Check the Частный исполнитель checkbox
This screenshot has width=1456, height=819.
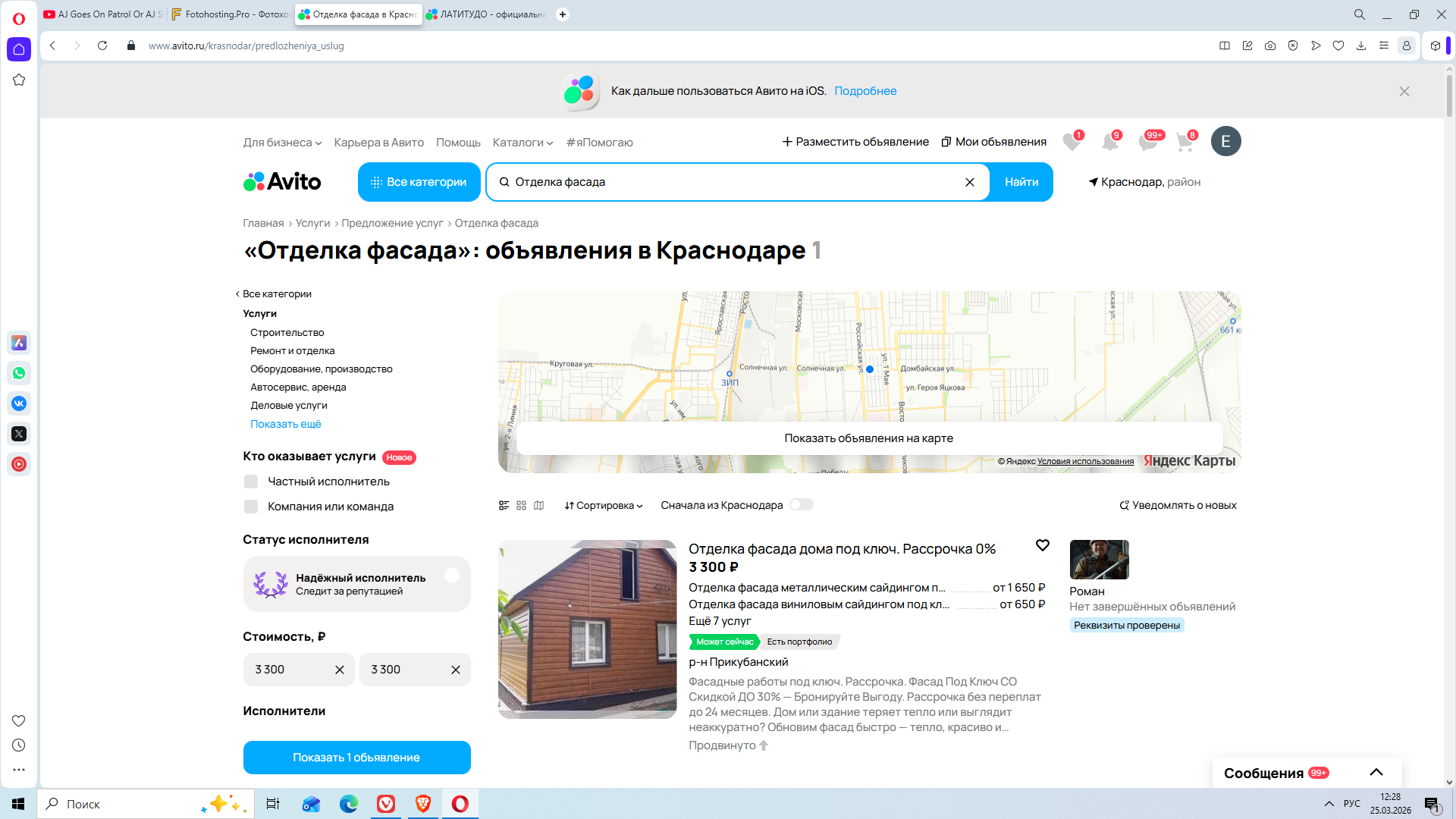pyautogui.click(x=251, y=482)
